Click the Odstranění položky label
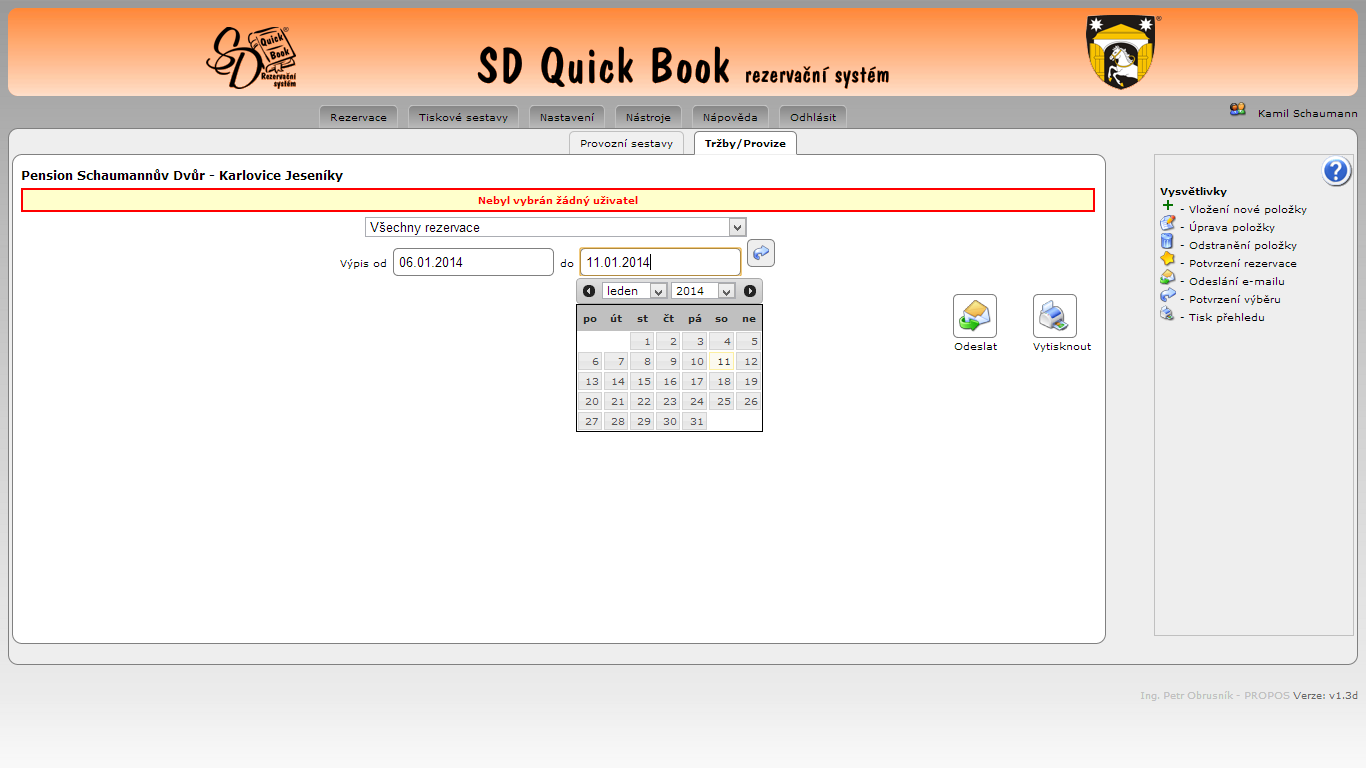 click(1243, 245)
